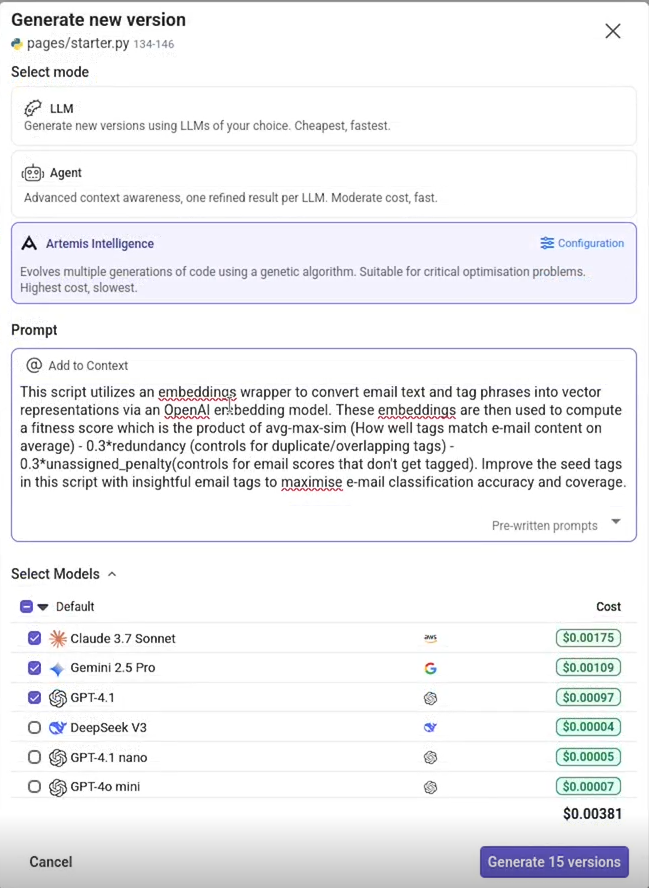This screenshot has width=649, height=888.
Task: Click the Google provider icon
Action: coord(430,668)
